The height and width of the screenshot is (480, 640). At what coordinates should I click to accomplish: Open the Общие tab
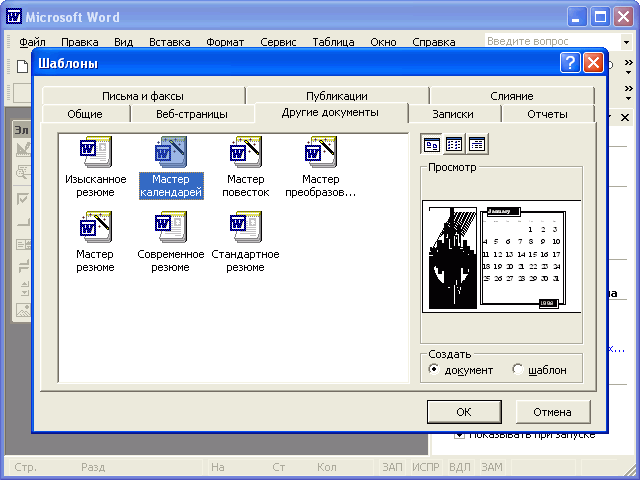click(x=85, y=114)
